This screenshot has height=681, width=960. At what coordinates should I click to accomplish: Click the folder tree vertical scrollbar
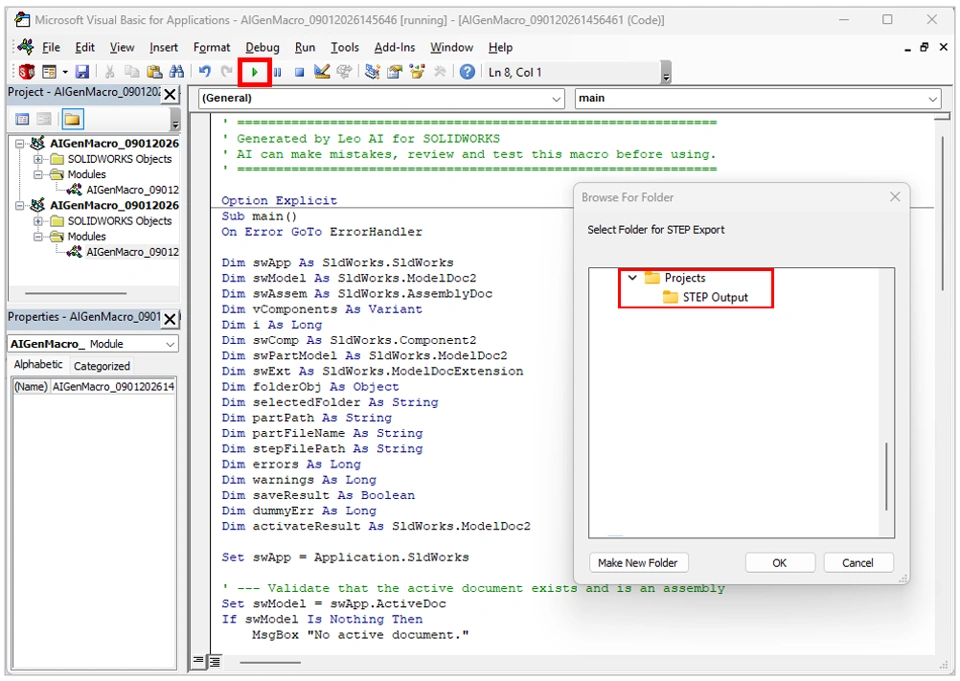pos(886,476)
